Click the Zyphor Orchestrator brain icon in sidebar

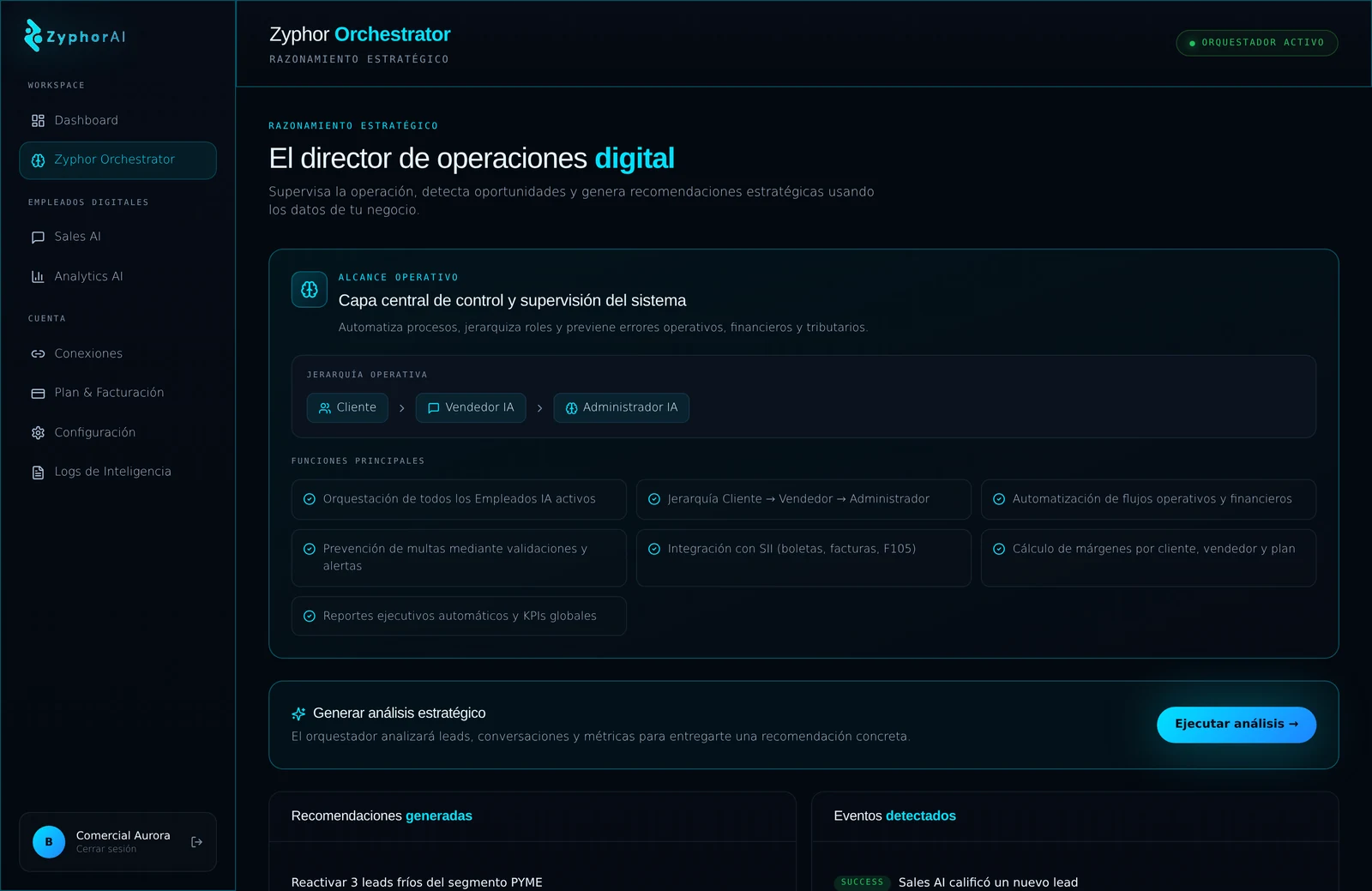(38, 160)
